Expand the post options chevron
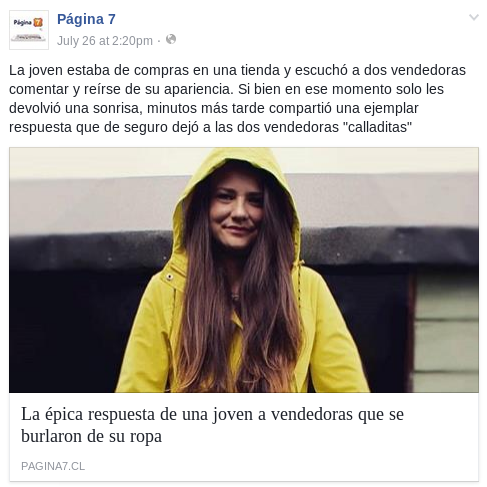The width and height of the screenshot is (487, 487). (474, 17)
